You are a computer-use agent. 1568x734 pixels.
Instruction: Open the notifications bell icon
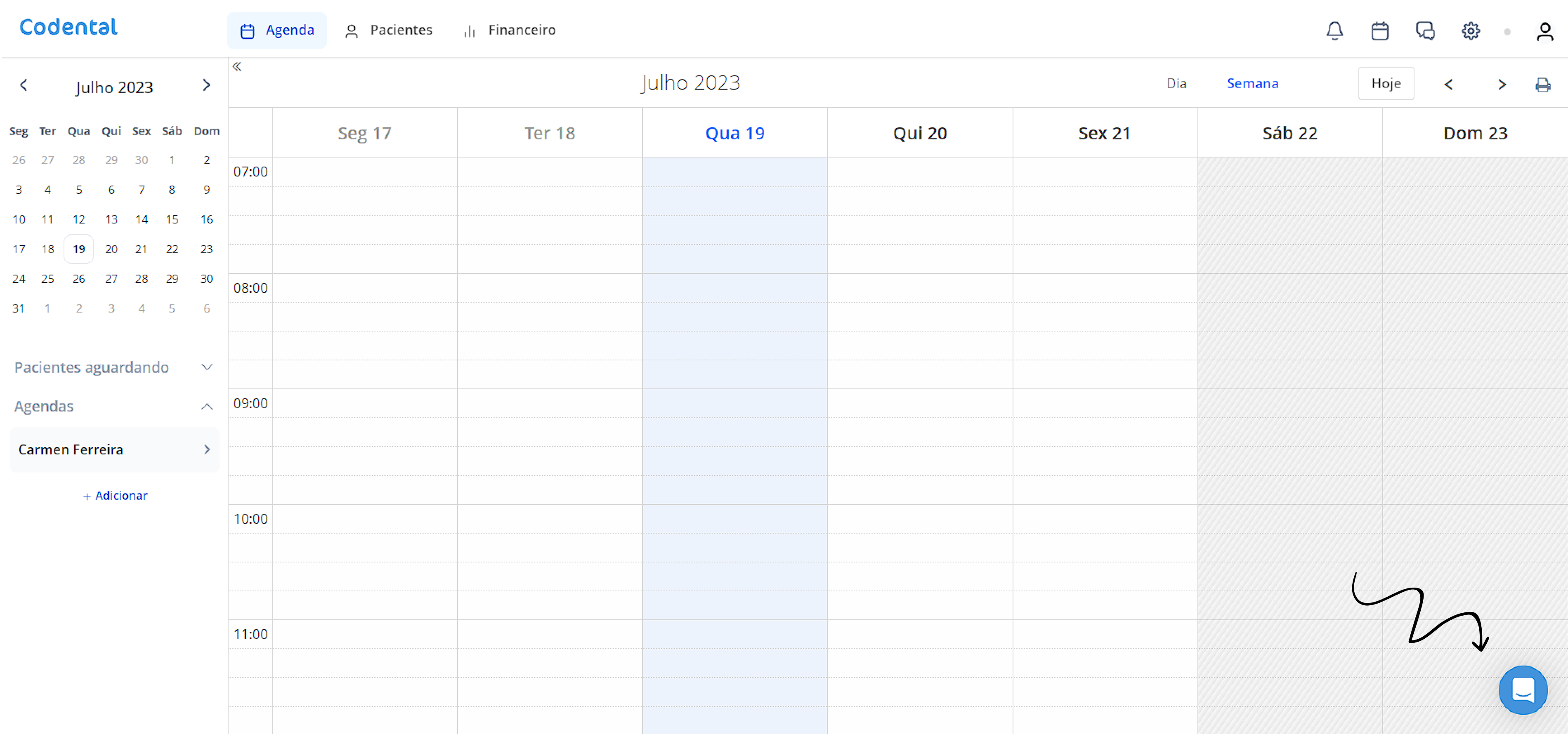point(1334,31)
